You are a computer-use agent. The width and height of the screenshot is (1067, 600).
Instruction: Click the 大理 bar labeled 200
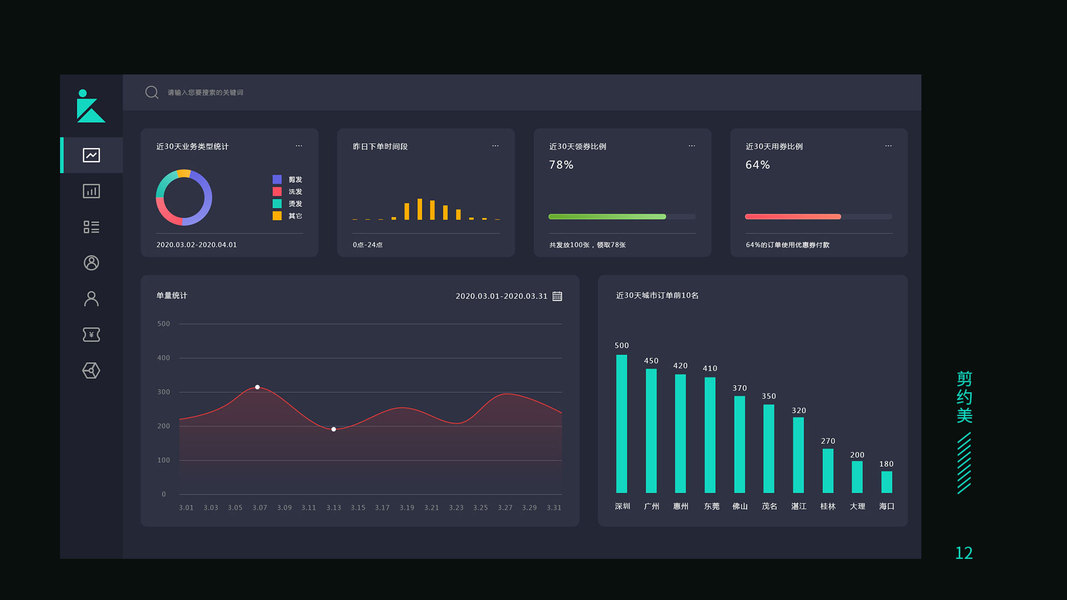point(857,477)
